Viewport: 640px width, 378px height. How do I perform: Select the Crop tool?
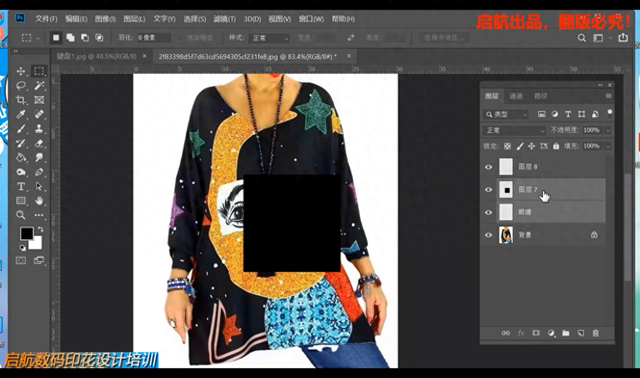click(21, 100)
